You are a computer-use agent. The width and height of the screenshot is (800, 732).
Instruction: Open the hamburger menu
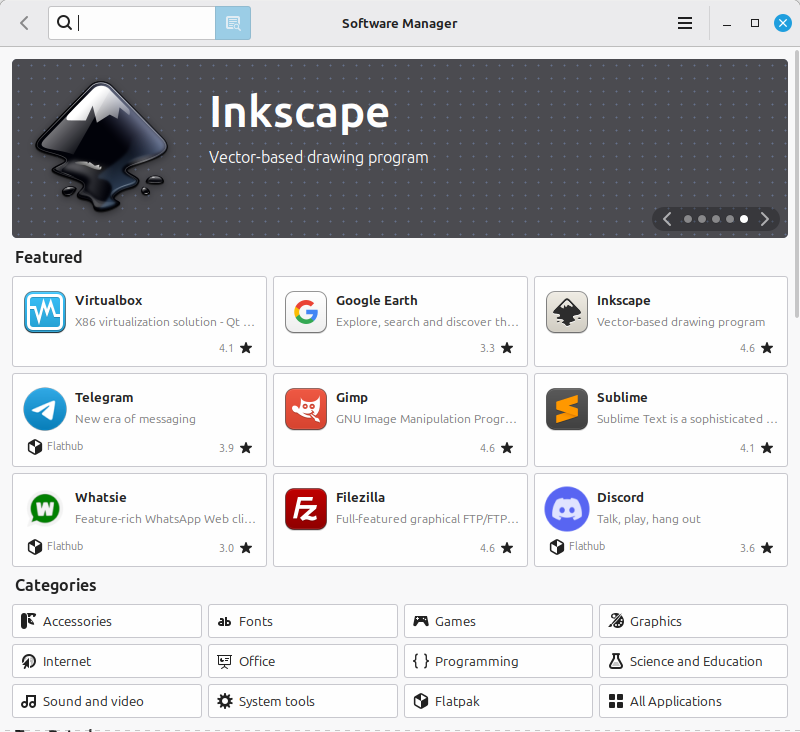pos(685,23)
